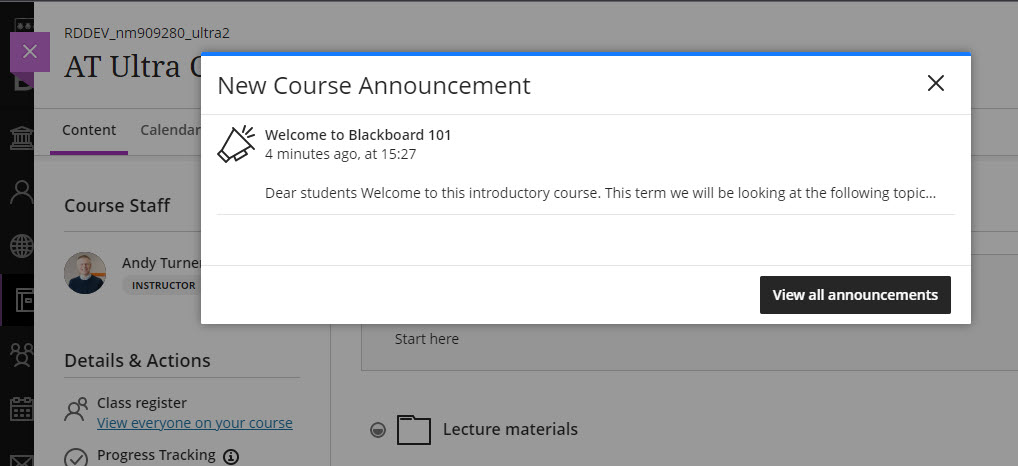Expand the Lecture materials folder
The width and height of the screenshot is (1018, 466).
click(x=510, y=430)
